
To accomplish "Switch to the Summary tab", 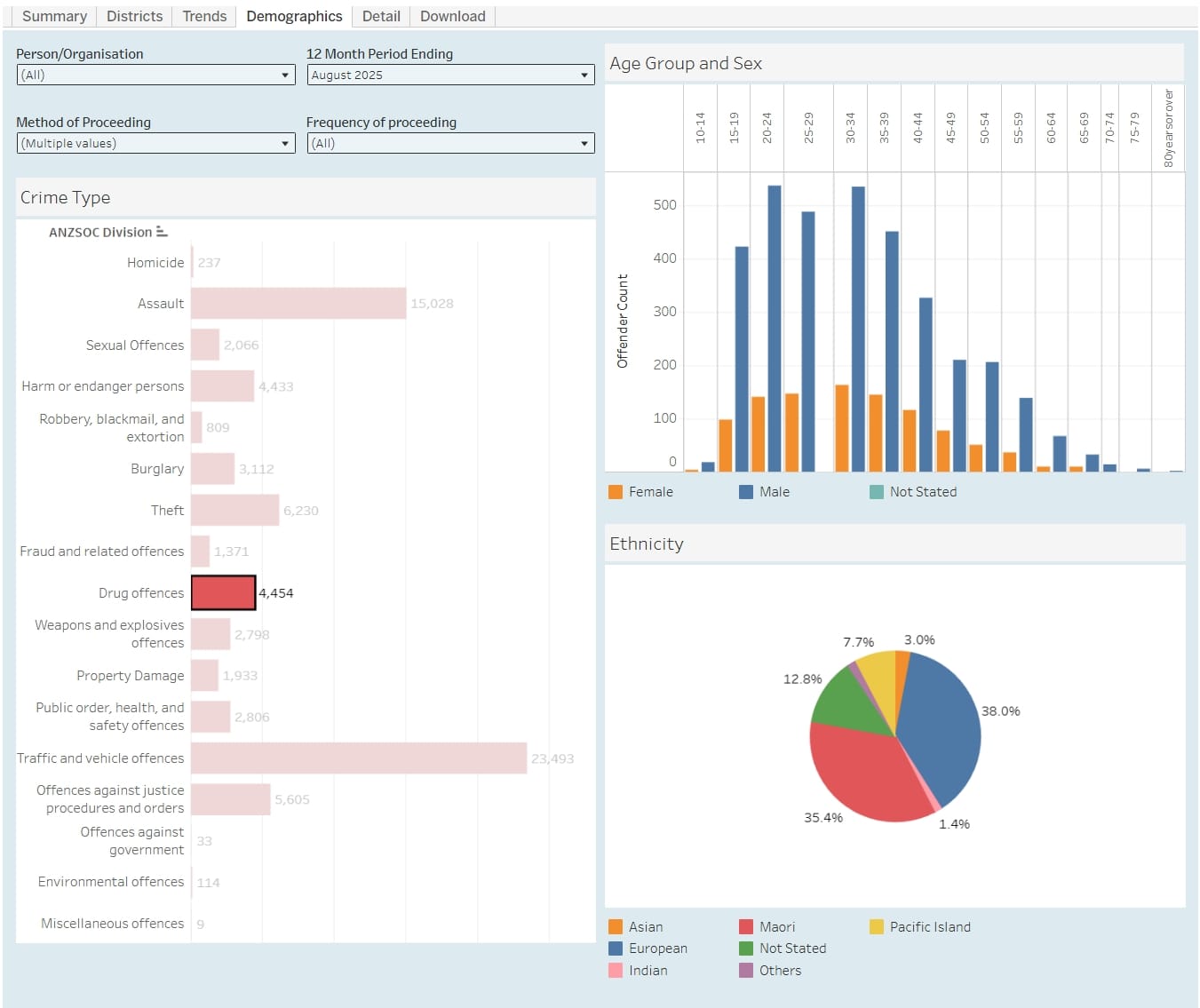I will tap(54, 16).
